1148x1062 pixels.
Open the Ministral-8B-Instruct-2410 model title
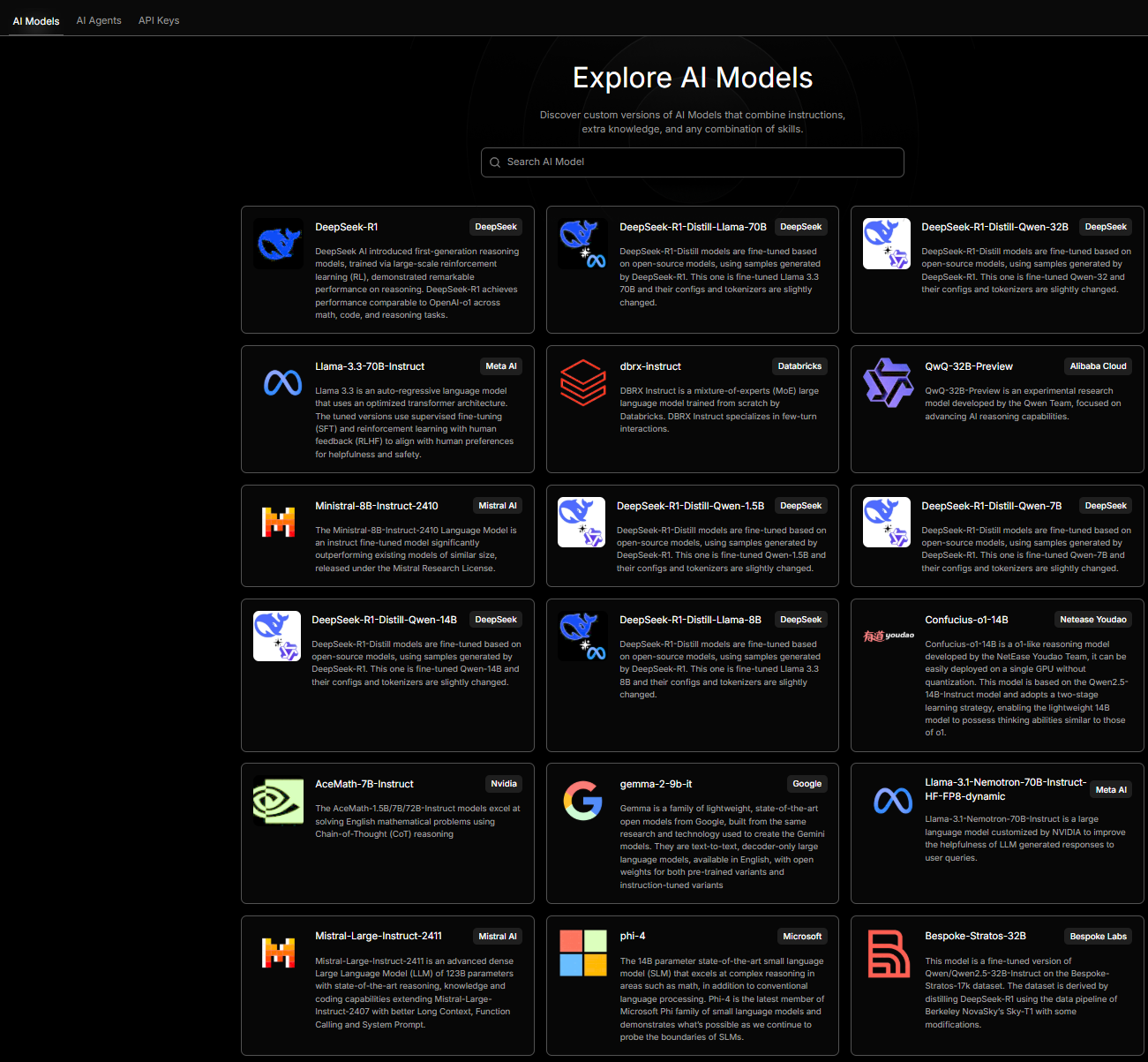click(x=377, y=506)
